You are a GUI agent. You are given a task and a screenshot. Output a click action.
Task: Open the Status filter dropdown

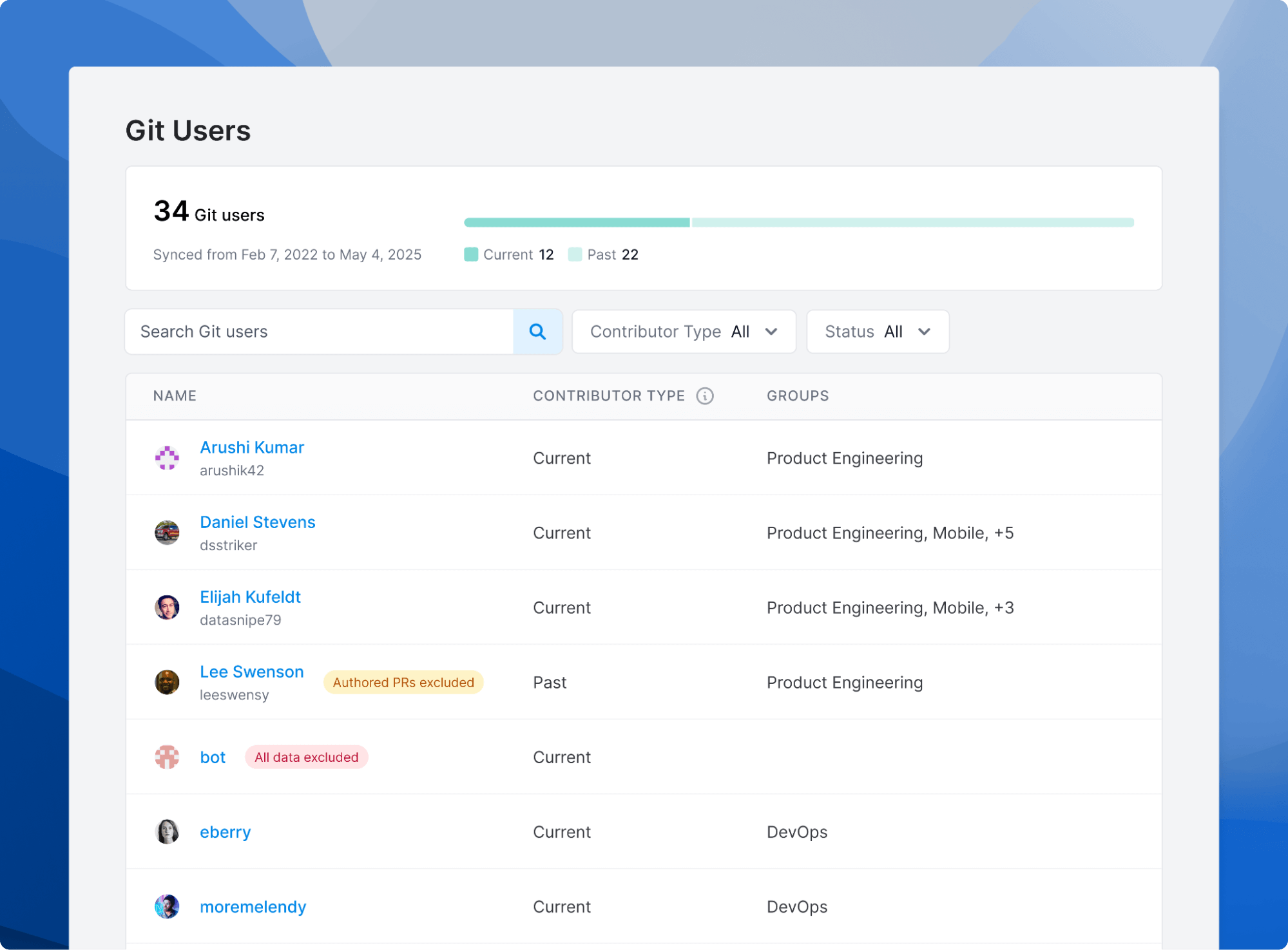876,332
